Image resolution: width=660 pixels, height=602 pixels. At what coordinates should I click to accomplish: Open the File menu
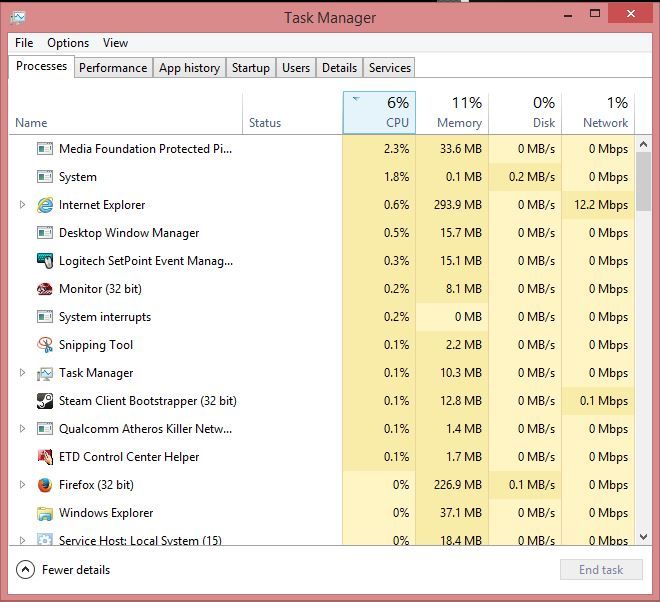coord(24,43)
